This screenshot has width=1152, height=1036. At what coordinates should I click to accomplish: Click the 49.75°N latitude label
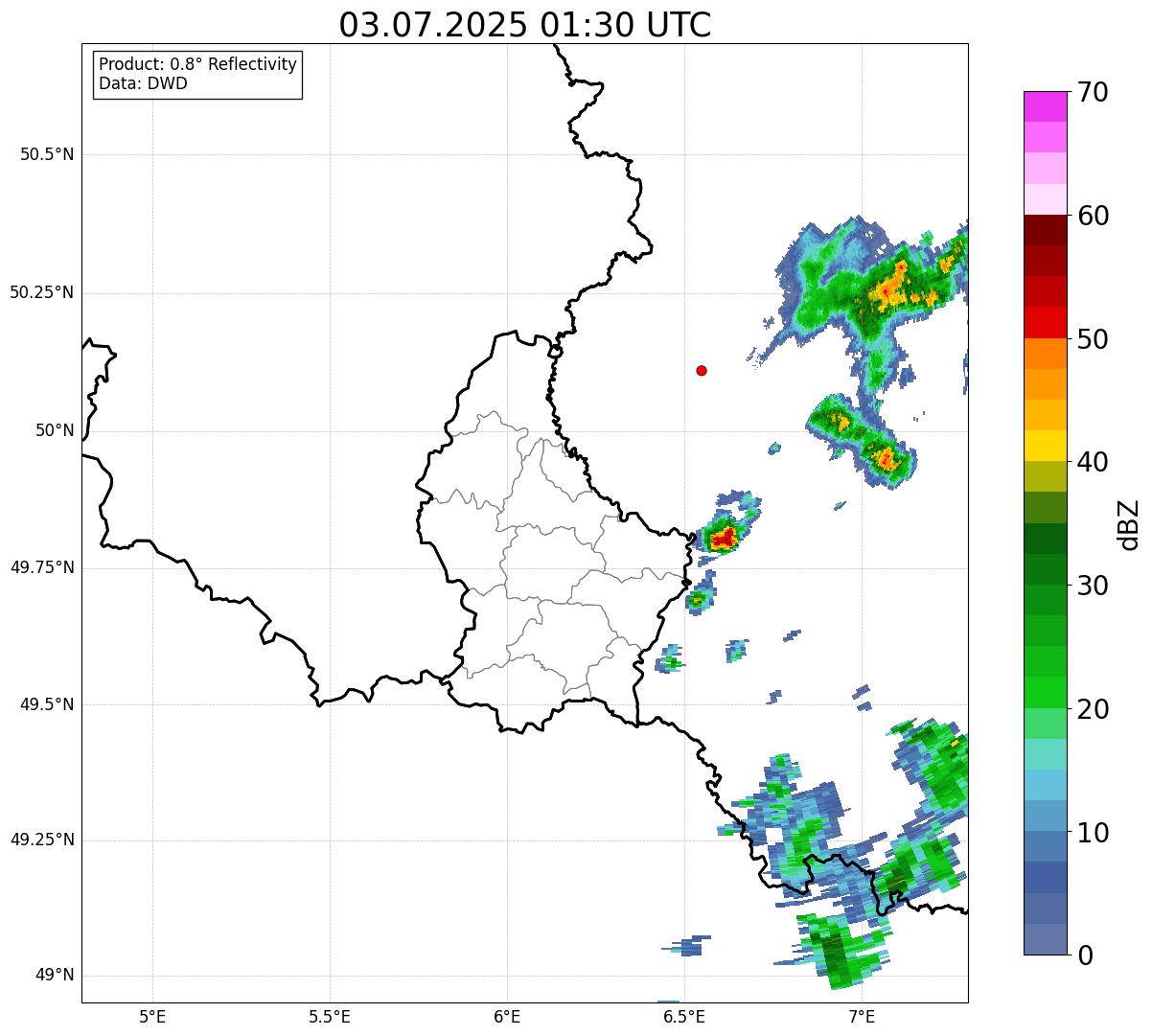pyautogui.click(x=42, y=567)
